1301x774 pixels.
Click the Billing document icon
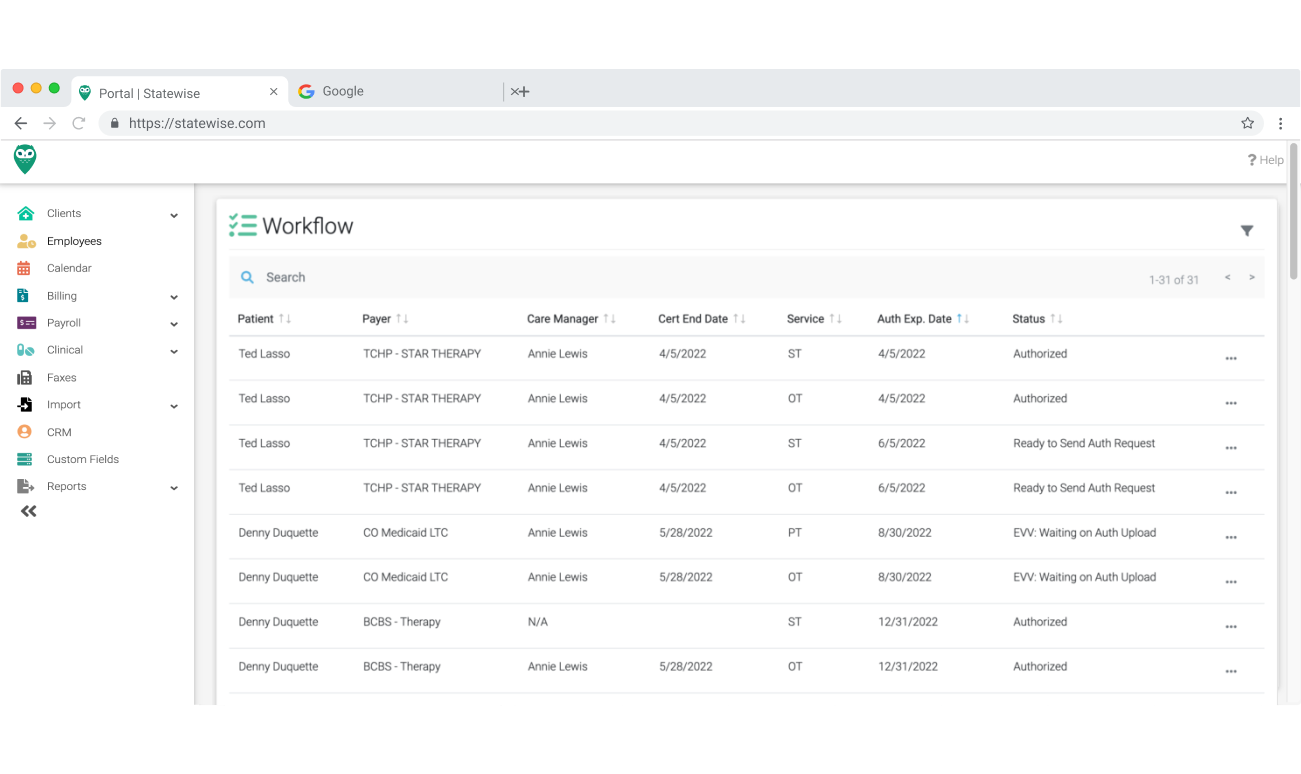(x=23, y=296)
